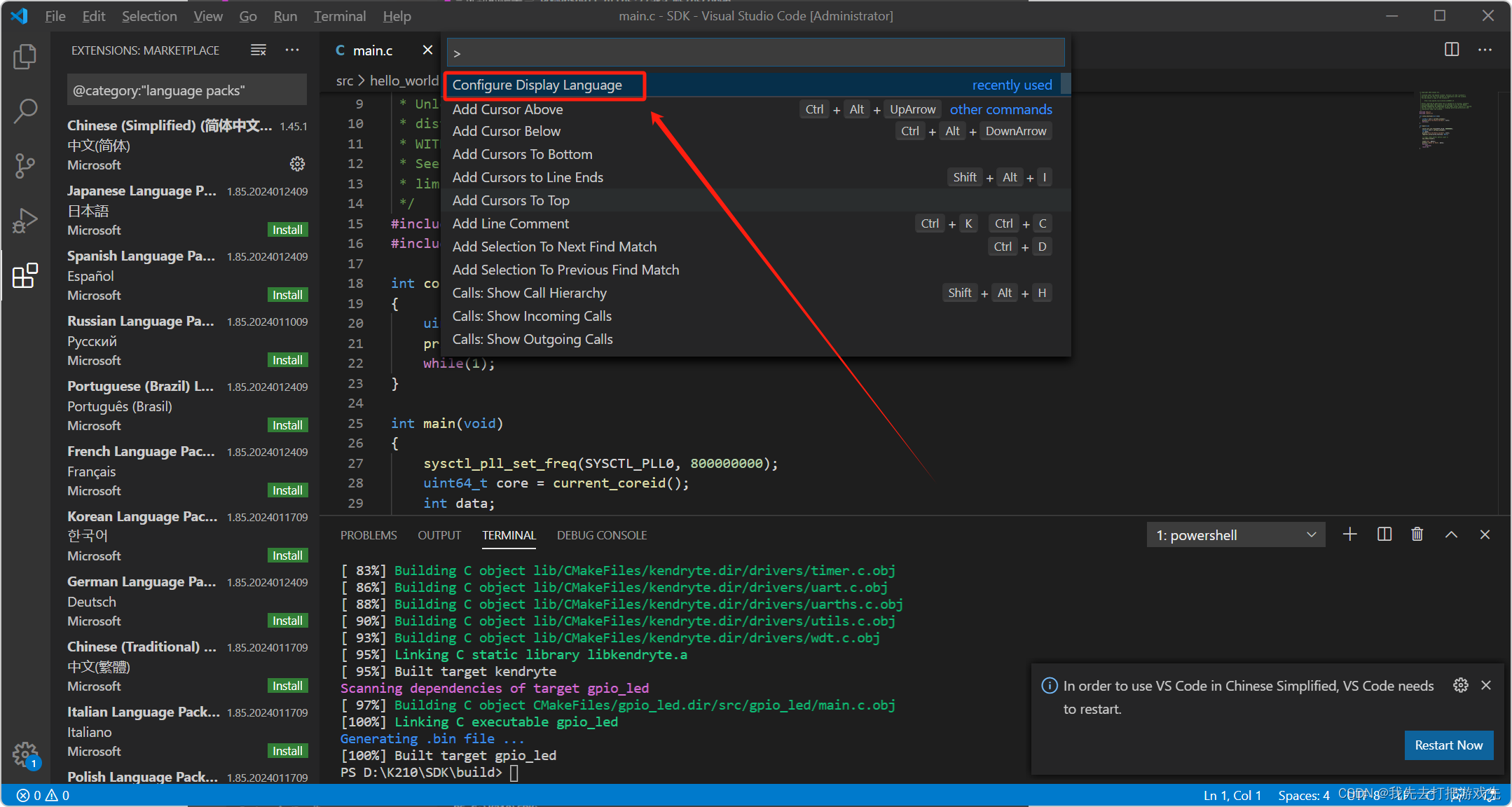
Task: Switch to the DEBUG CONSOLE tab
Action: pos(602,535)
